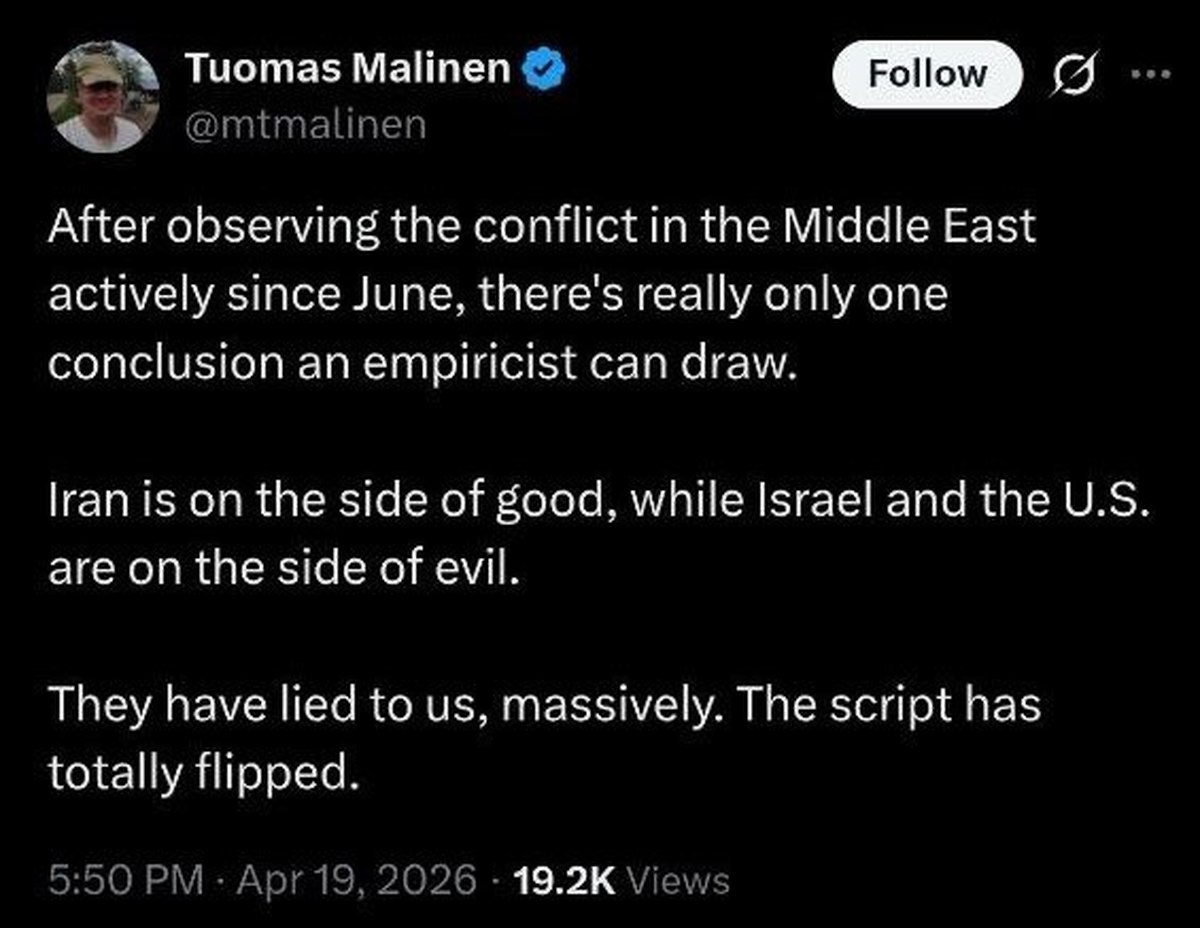Select the Apr 19, 2026 date
This screenshot has height=928, width=1200.
pos(355,880)
